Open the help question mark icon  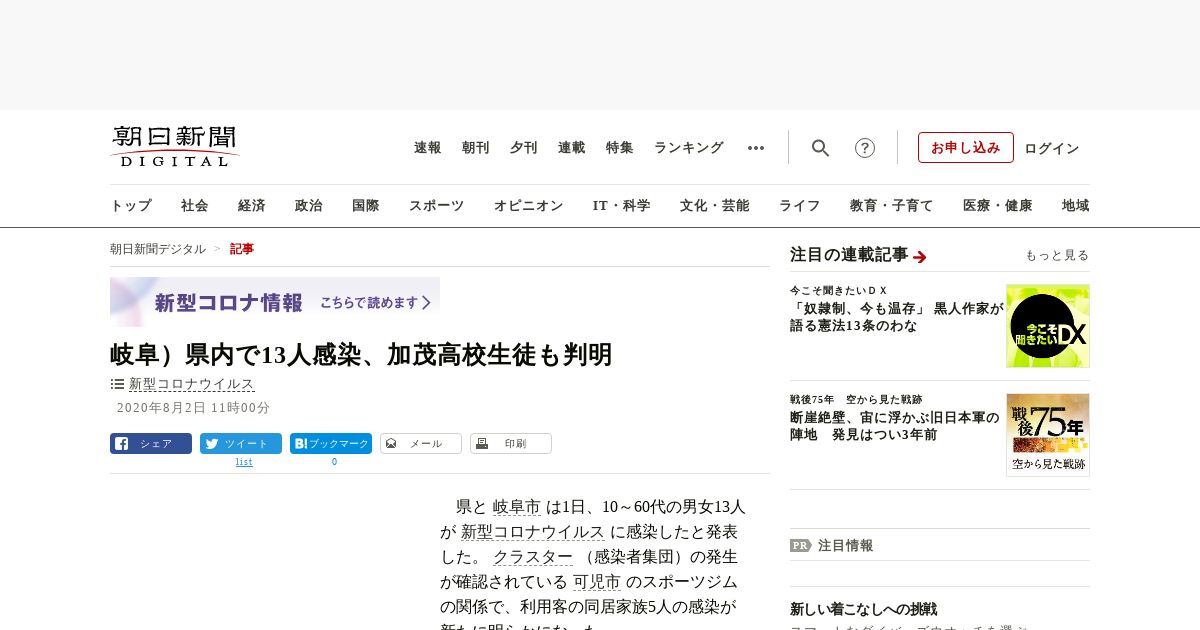[865, 148]
